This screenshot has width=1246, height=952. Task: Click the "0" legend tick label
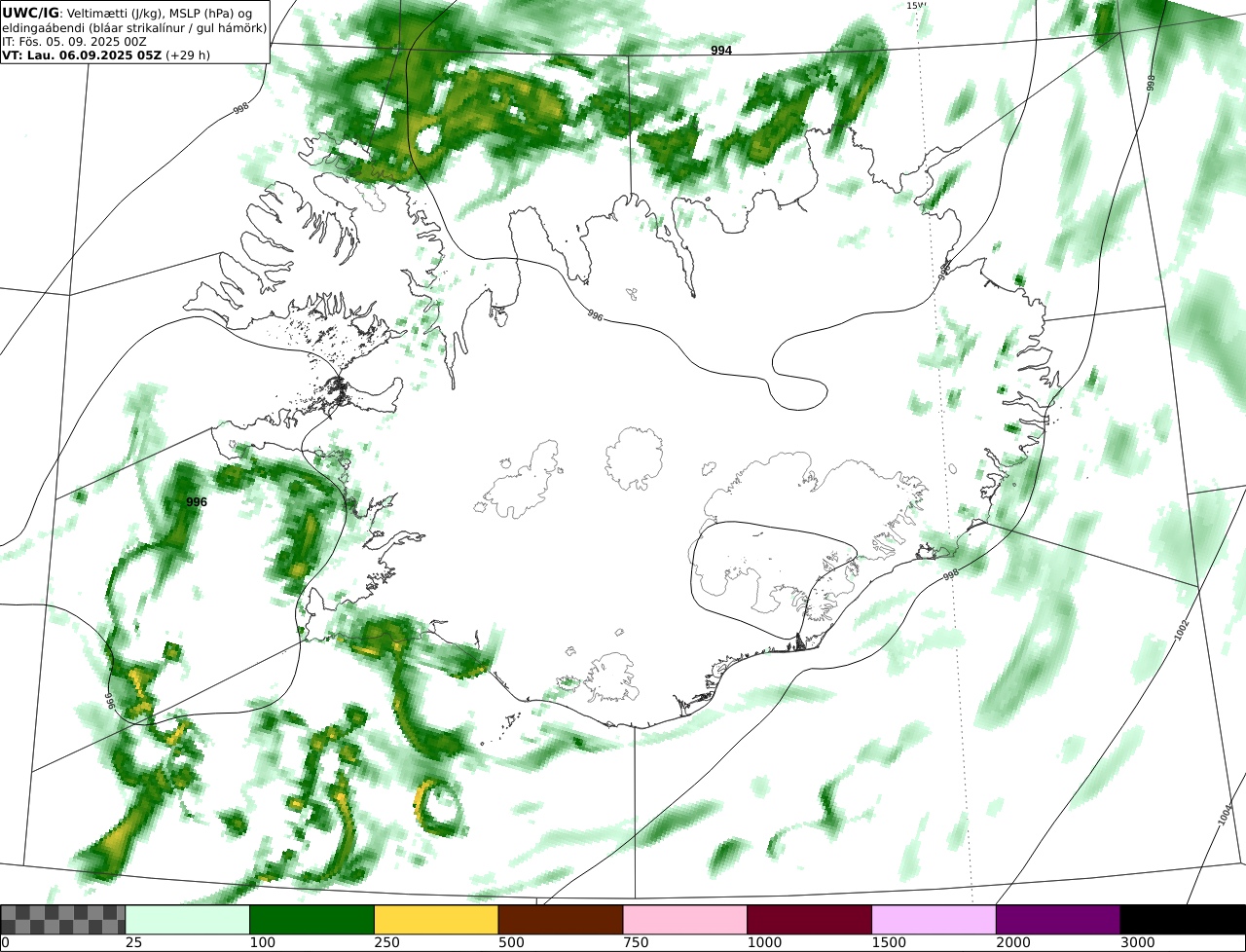pyautogui.click(x=5, y=942)
